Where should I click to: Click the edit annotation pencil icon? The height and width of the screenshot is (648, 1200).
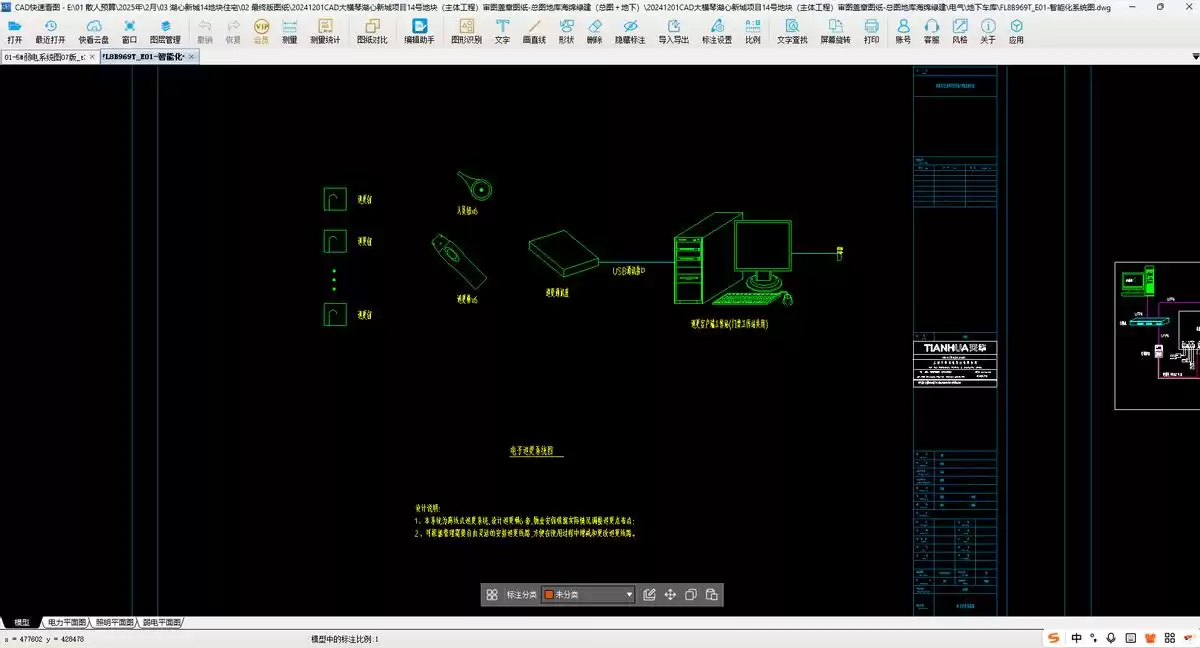(x=650, y=594)
